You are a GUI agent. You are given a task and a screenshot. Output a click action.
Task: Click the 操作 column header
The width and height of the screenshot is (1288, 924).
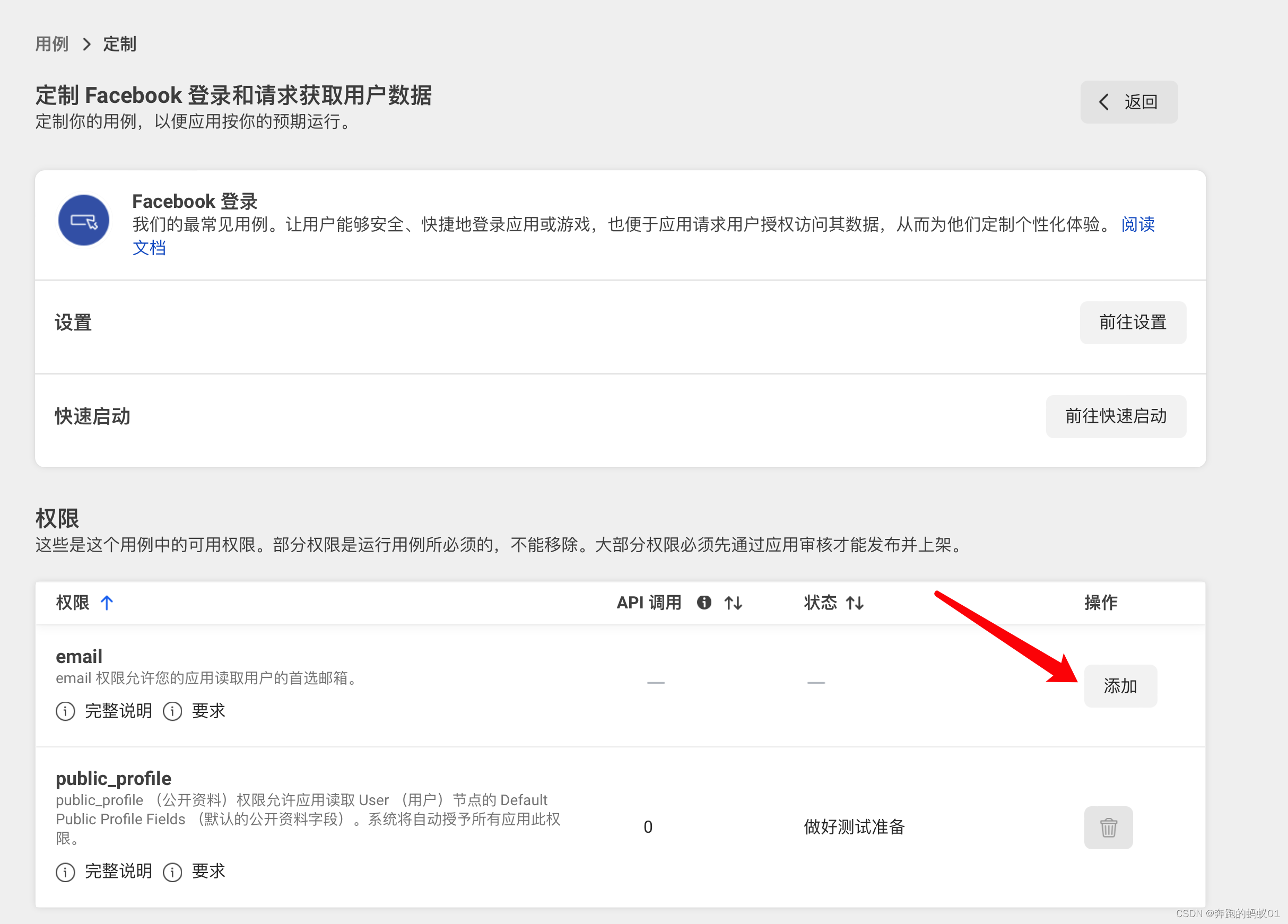pyautogui.click(x=1101, y=603)
